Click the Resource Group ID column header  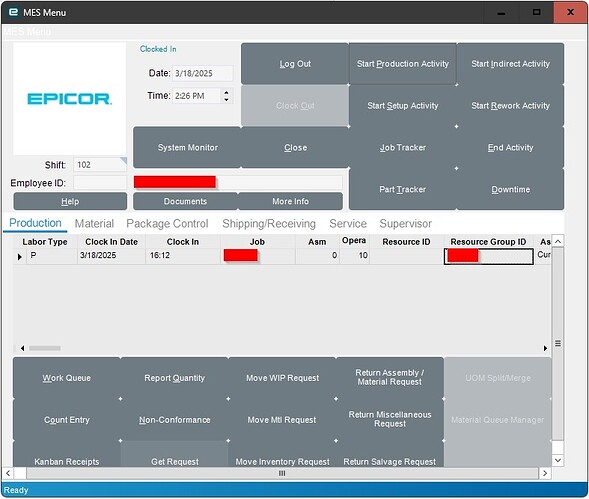point(488,242)
